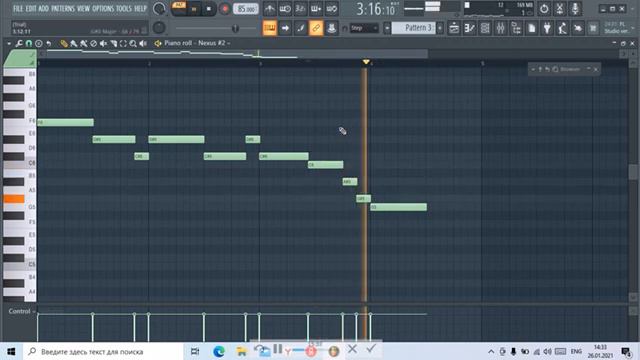
Task: Select the Select tool
Action: (x=123, y=43)
